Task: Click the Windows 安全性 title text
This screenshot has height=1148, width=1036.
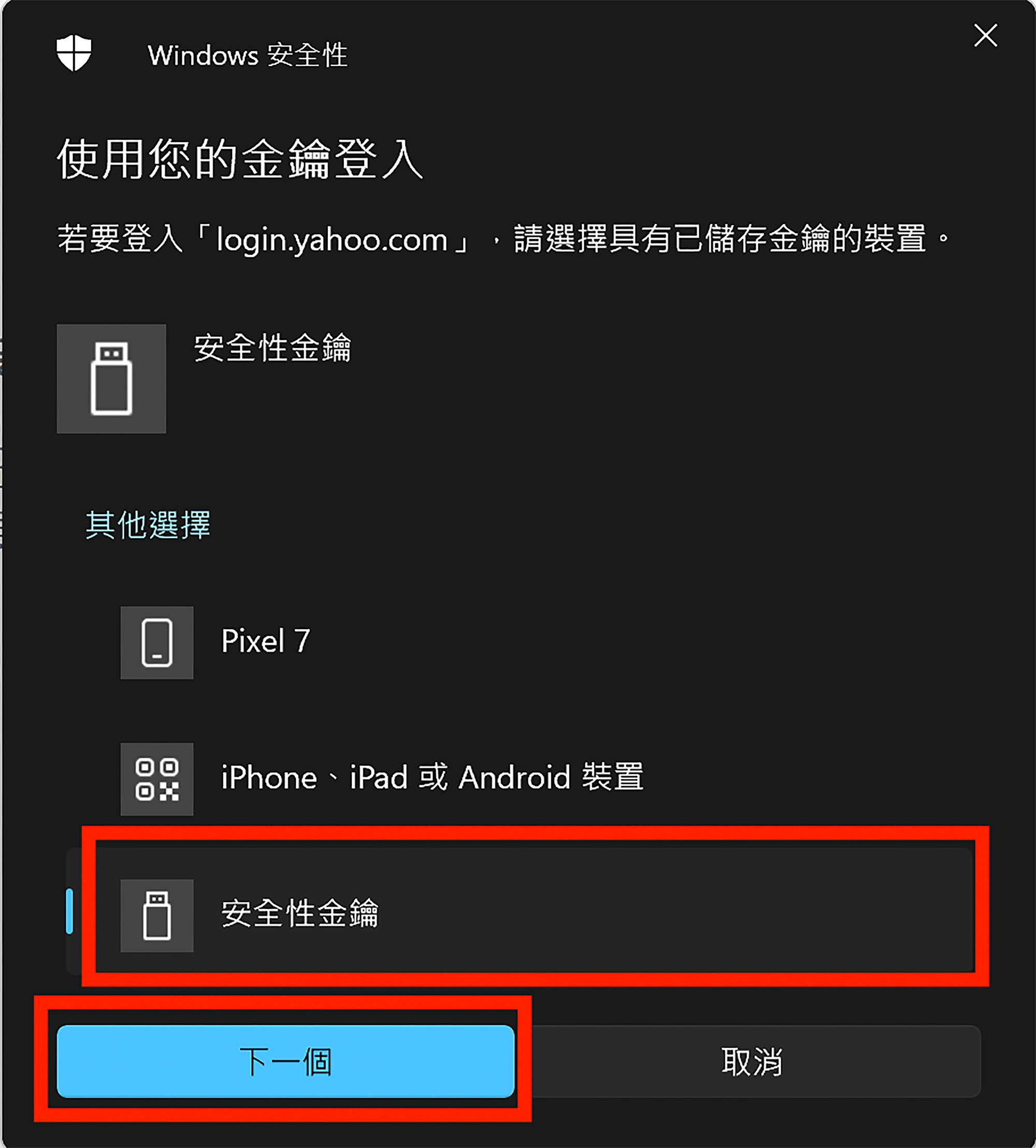Action: pyautogui.click(x=248, y=55)
